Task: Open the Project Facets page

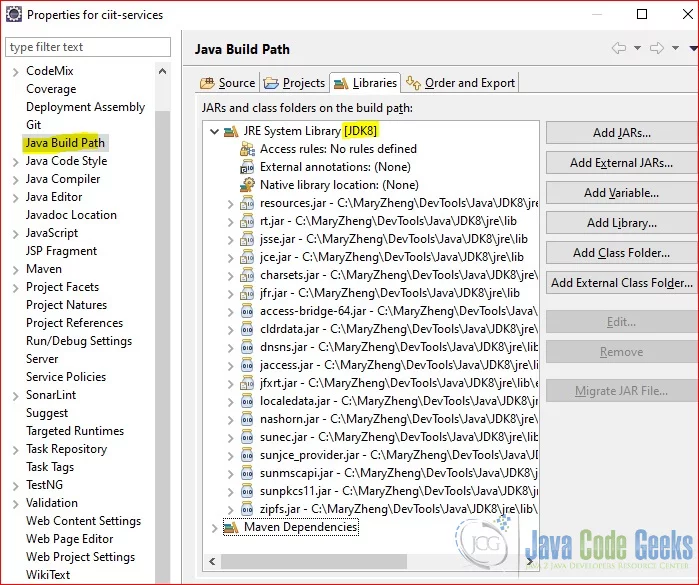Action: click(x=62, y=287)
